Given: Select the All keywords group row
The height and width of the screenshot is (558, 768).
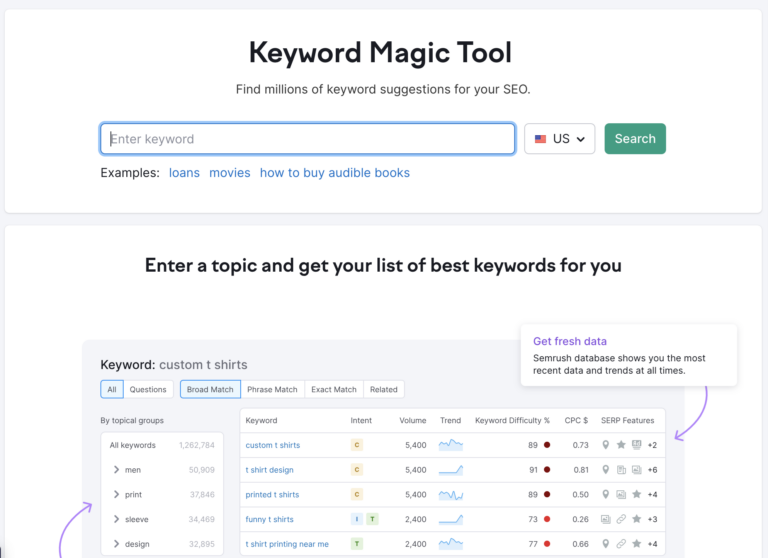Looking at the screenshot, I should tap(162, 445).
